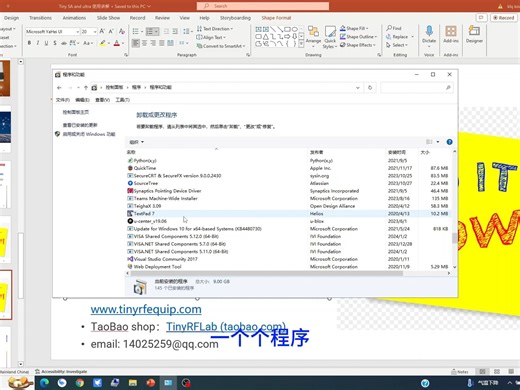Click PowerPoint Search box in title bar
This screenshot has height=390, width=520.
[x=263, y=6]
